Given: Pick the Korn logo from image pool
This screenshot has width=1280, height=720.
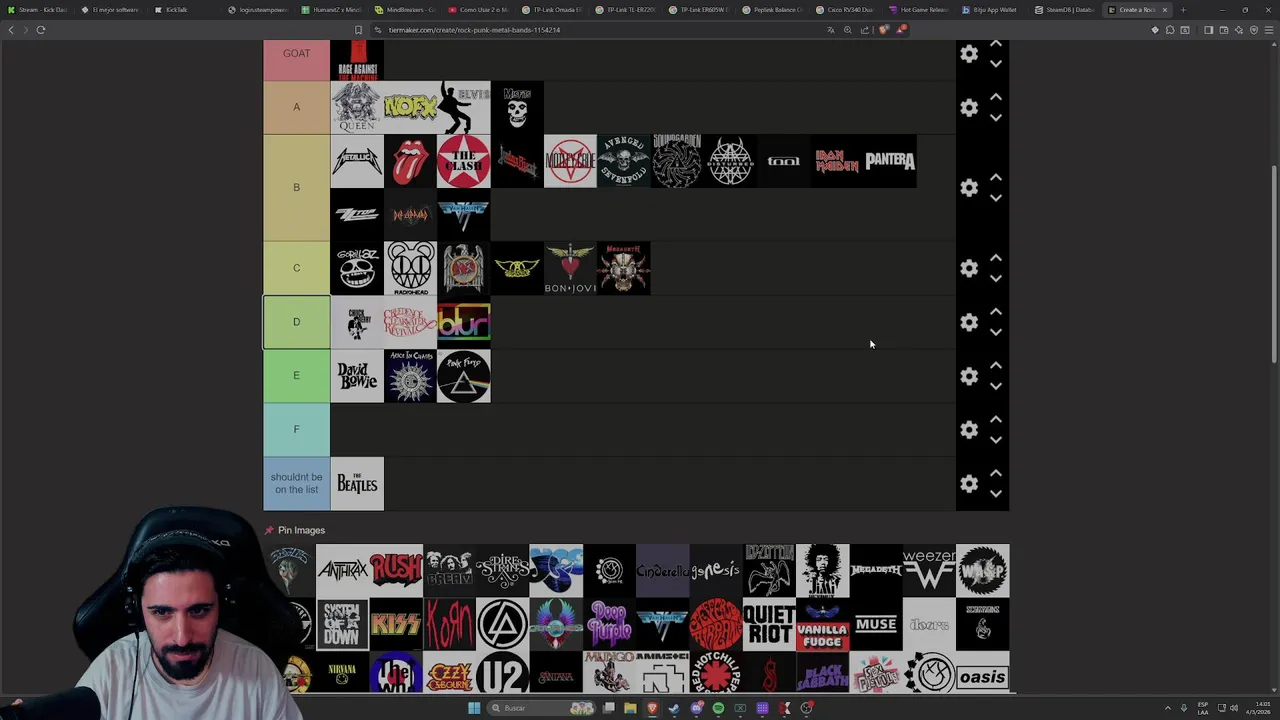Looking at the screenshot, I should coord(449,625).
